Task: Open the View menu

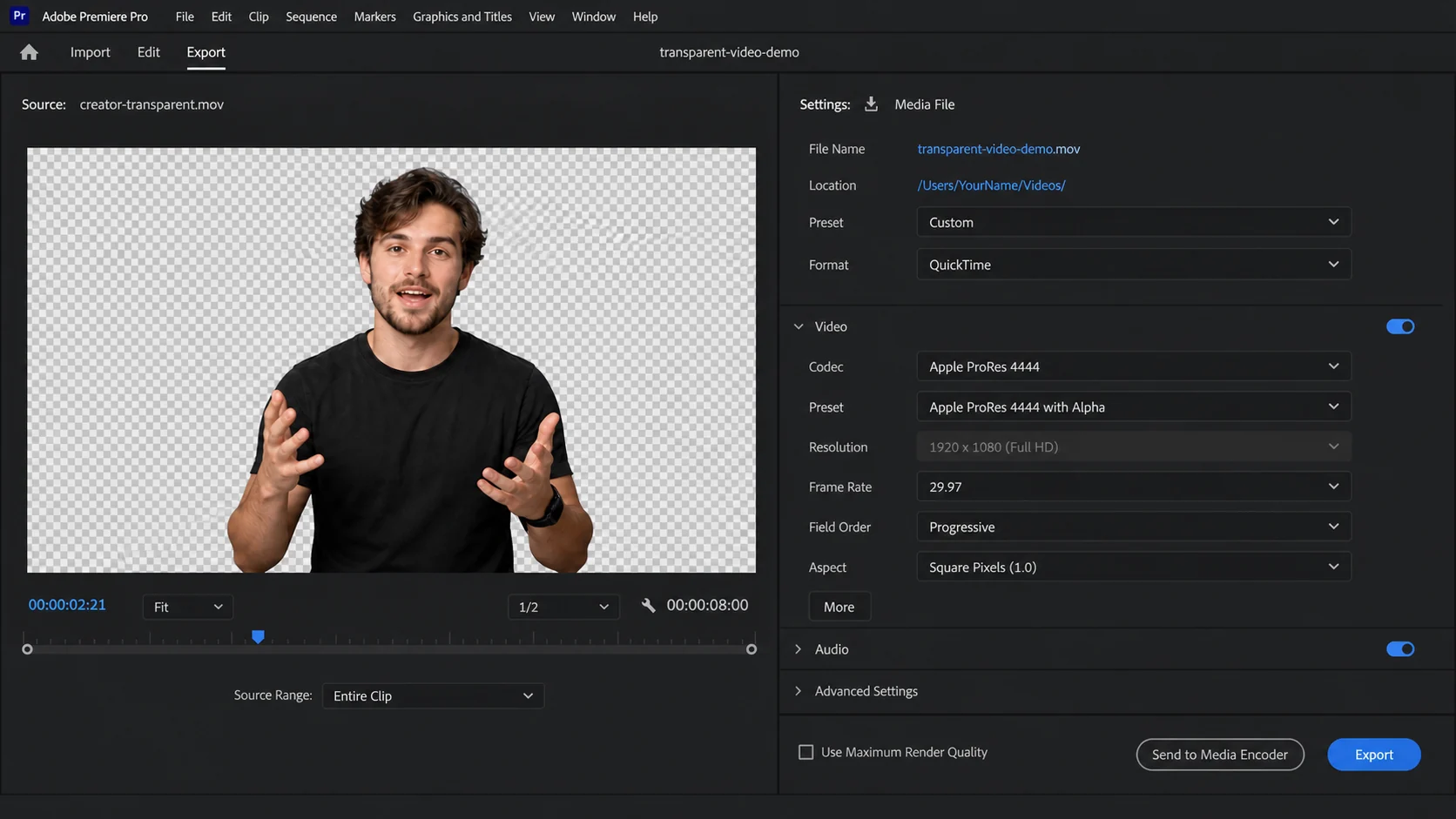Action: (542, 17)
